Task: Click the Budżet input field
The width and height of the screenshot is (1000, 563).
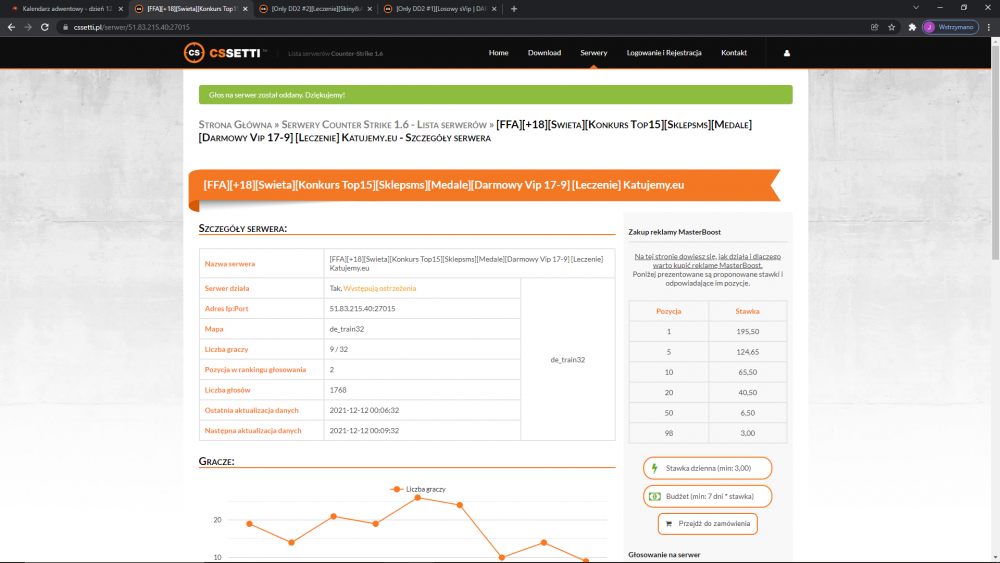Action: [x=707, y=496]
